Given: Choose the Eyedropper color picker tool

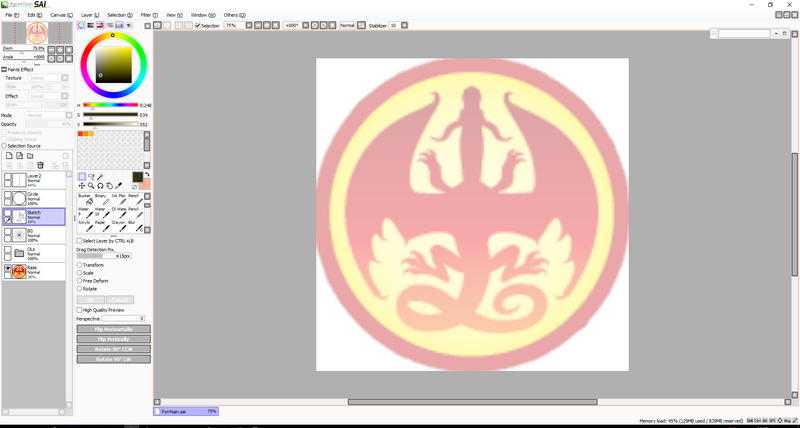Looking at the screenshot, I should coord(118,186).
